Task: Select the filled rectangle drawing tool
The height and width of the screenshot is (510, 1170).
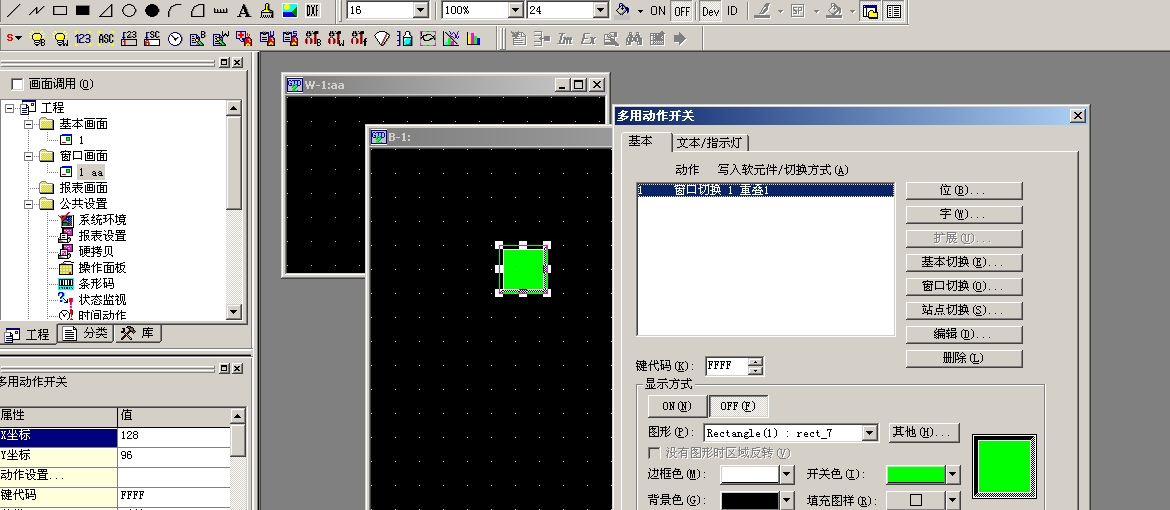Action: 83,11
